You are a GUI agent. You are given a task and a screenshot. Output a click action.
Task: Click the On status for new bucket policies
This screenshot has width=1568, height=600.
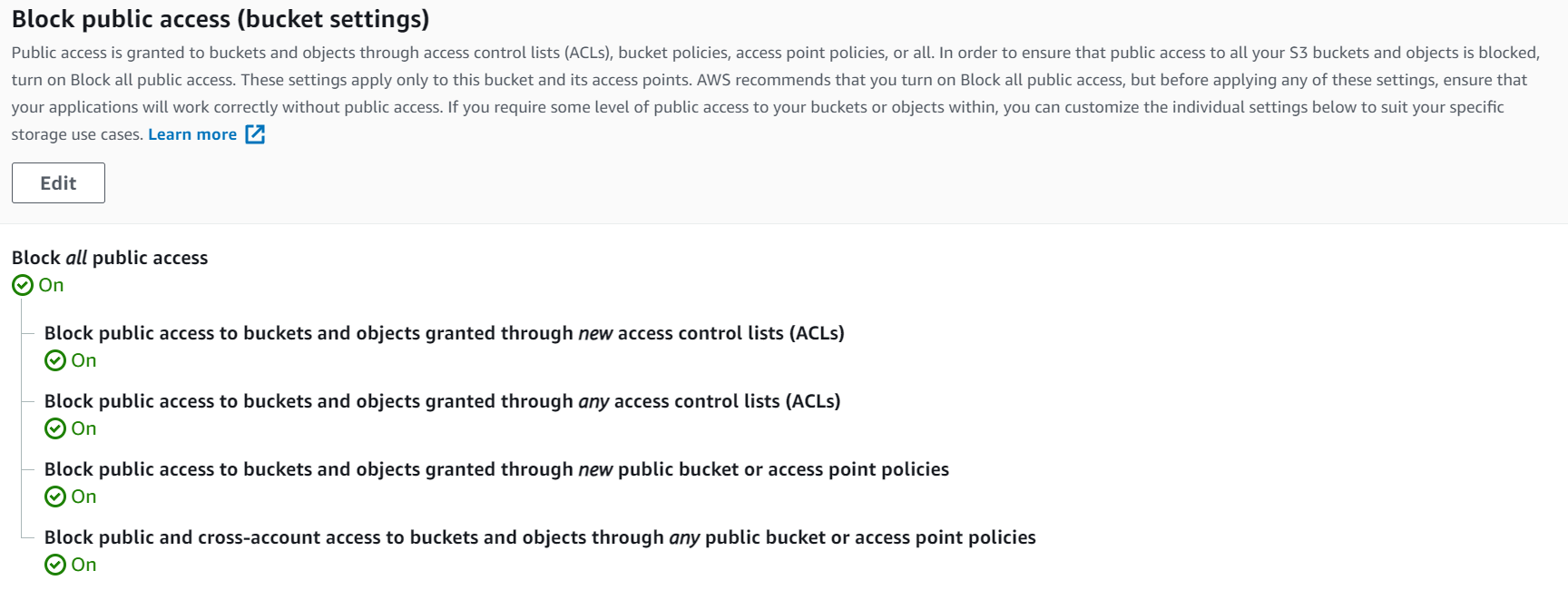pyautogui.click(x=83, y=497)
